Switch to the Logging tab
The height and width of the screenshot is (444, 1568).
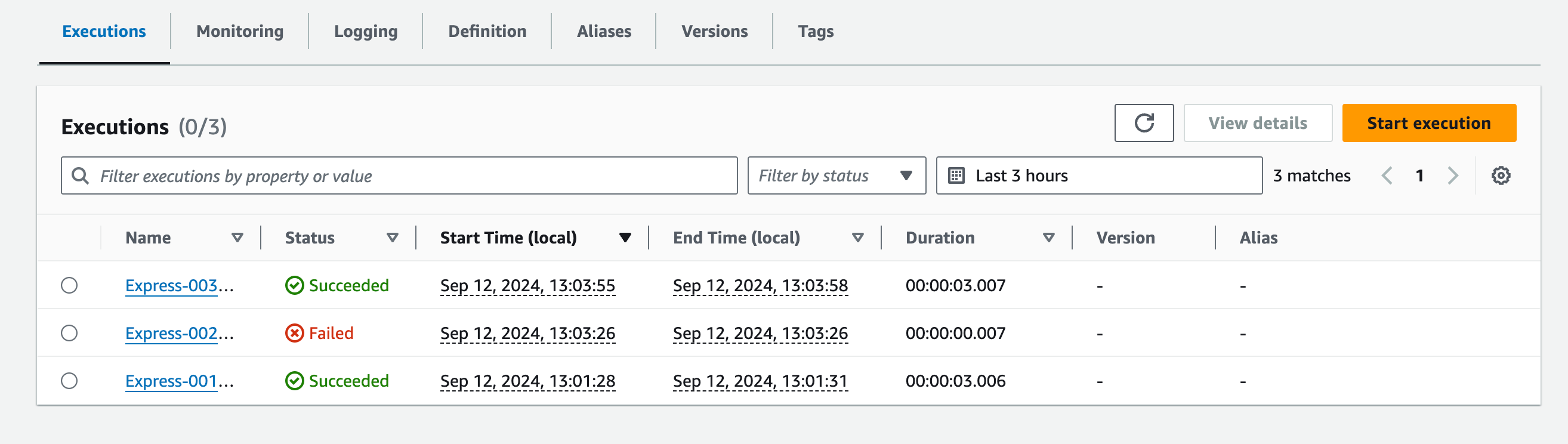[x=365, y=32]
